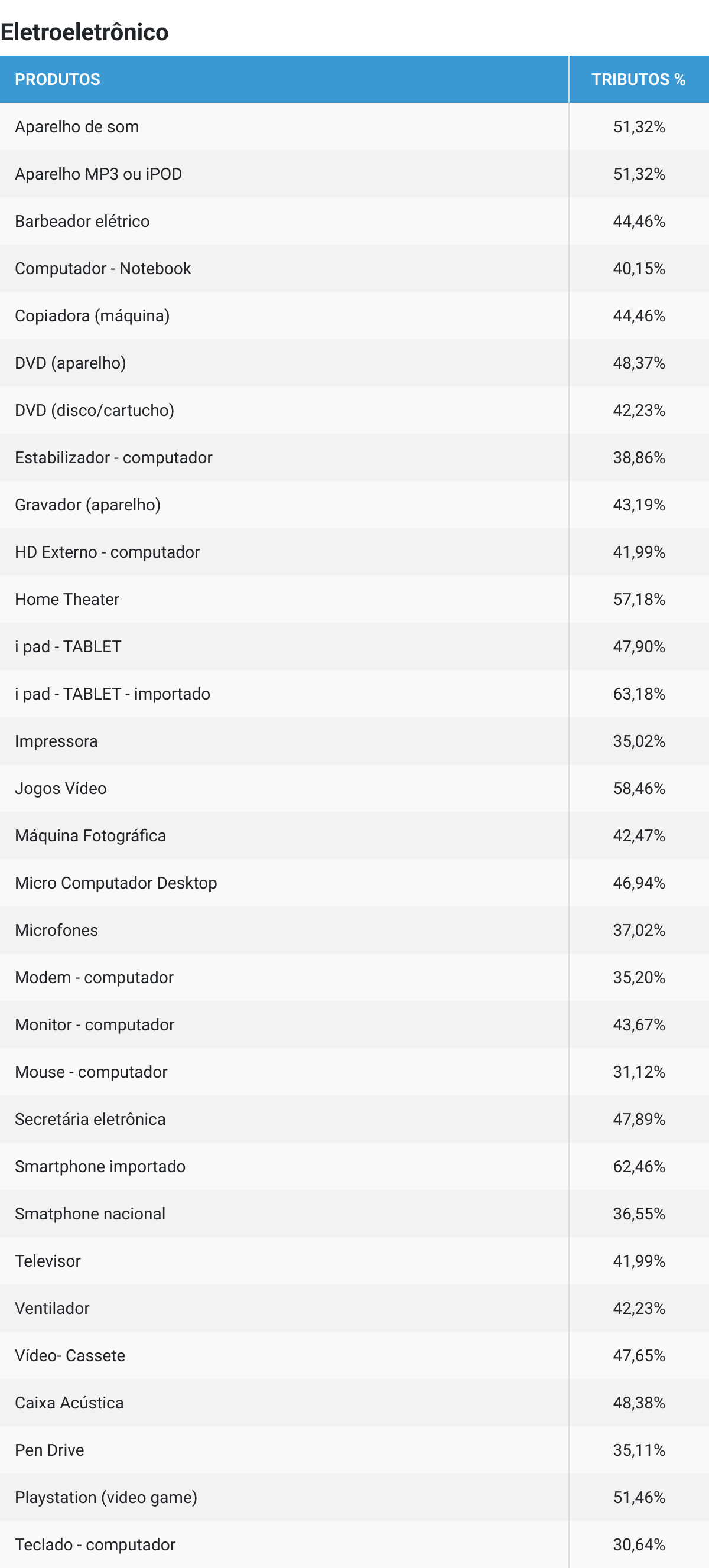Click the Home Theater product name
Viewport: 709px width, 1568px height.
pyautogui.click(x=67, y=600)
